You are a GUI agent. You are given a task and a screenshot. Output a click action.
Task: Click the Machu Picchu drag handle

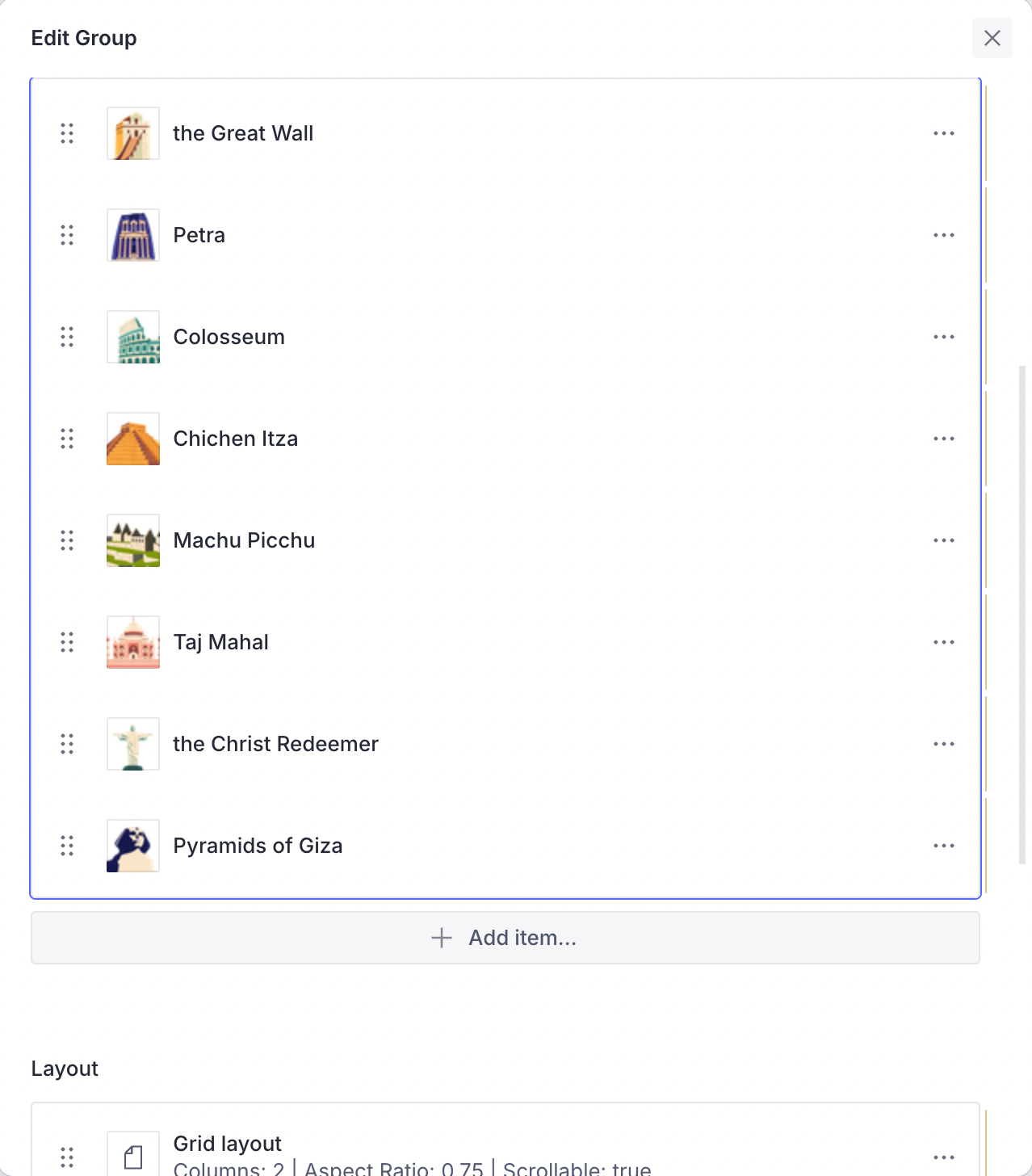point(67,540)
